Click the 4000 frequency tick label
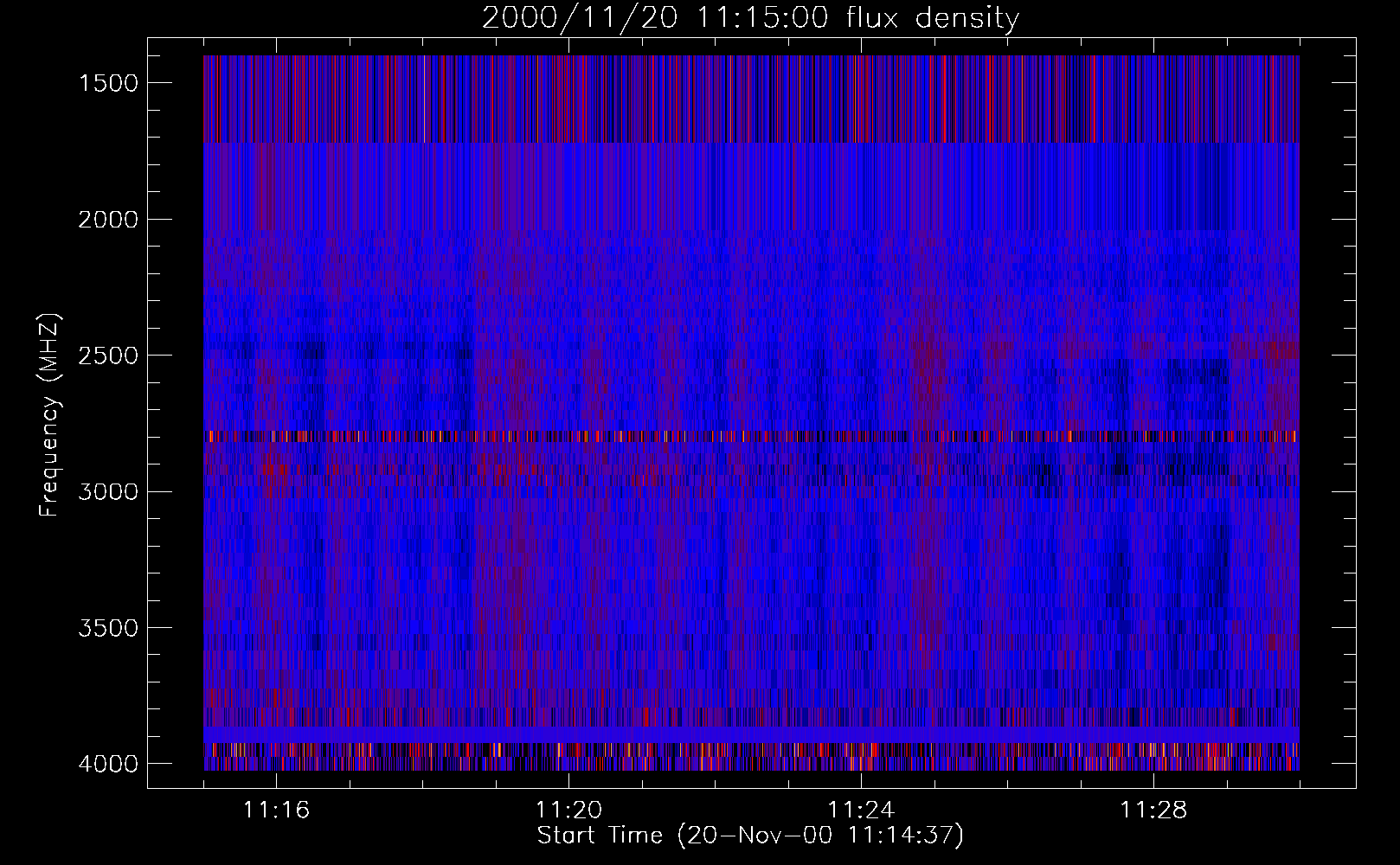 107,764
